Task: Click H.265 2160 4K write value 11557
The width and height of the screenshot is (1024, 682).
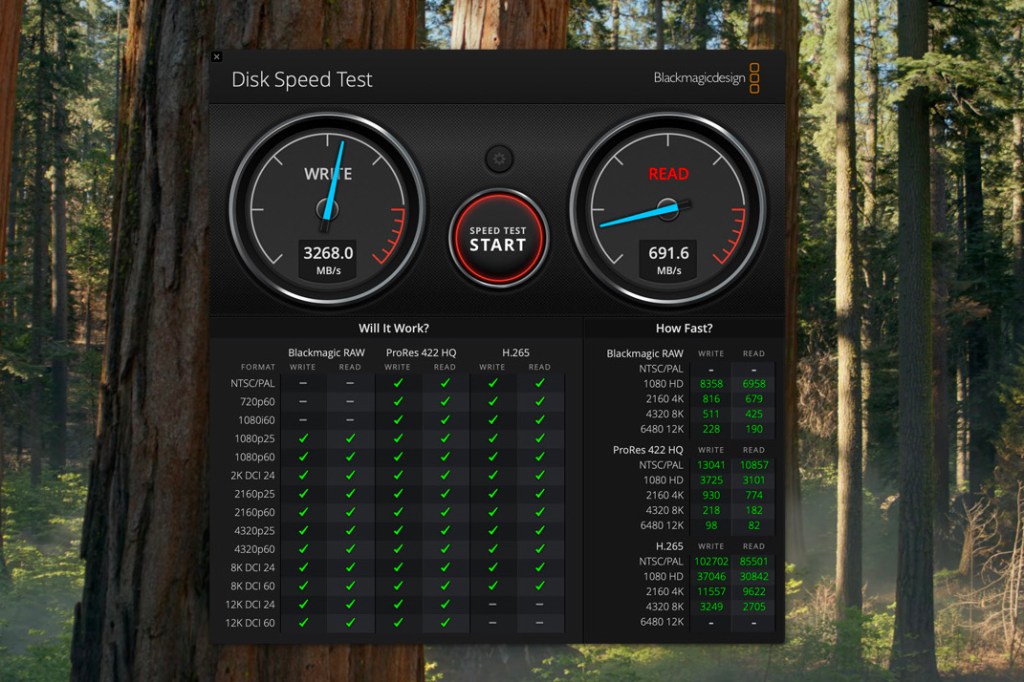Action: 711,592
